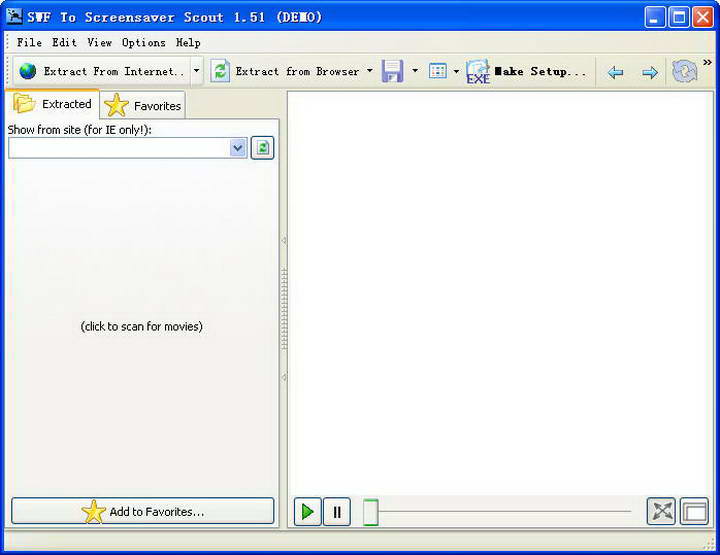Click the movie preview pane
The height and width of the screenshot is (555, 720).
500,293
